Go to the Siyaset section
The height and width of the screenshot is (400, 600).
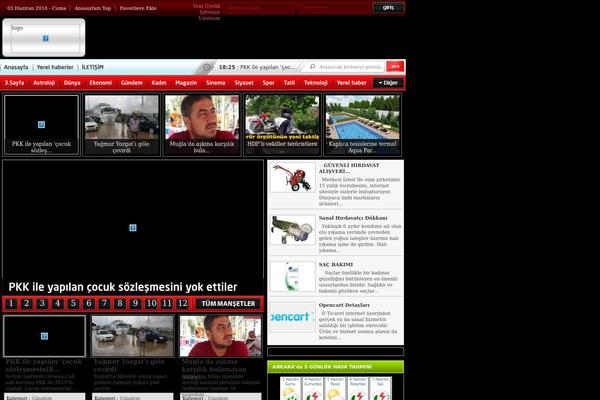(x=244, y=83)
